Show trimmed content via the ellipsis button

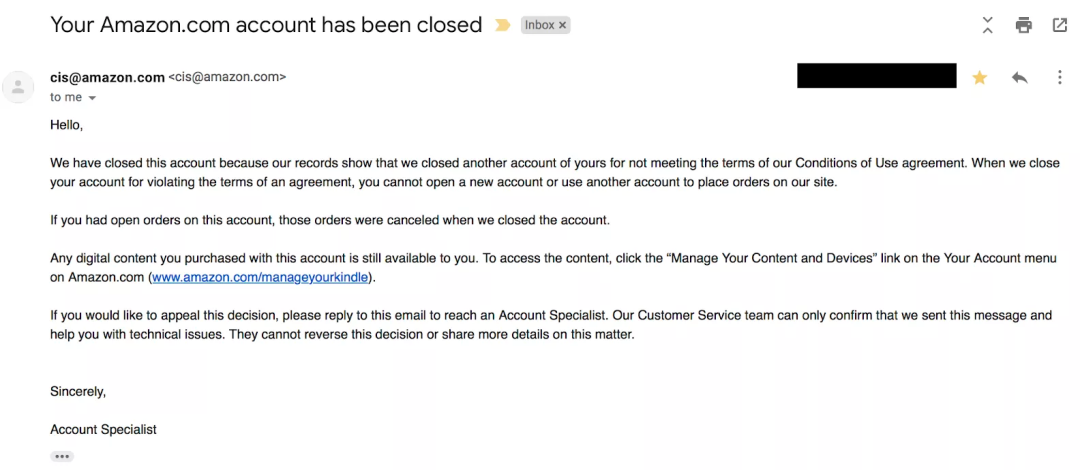tap(62, 456)
